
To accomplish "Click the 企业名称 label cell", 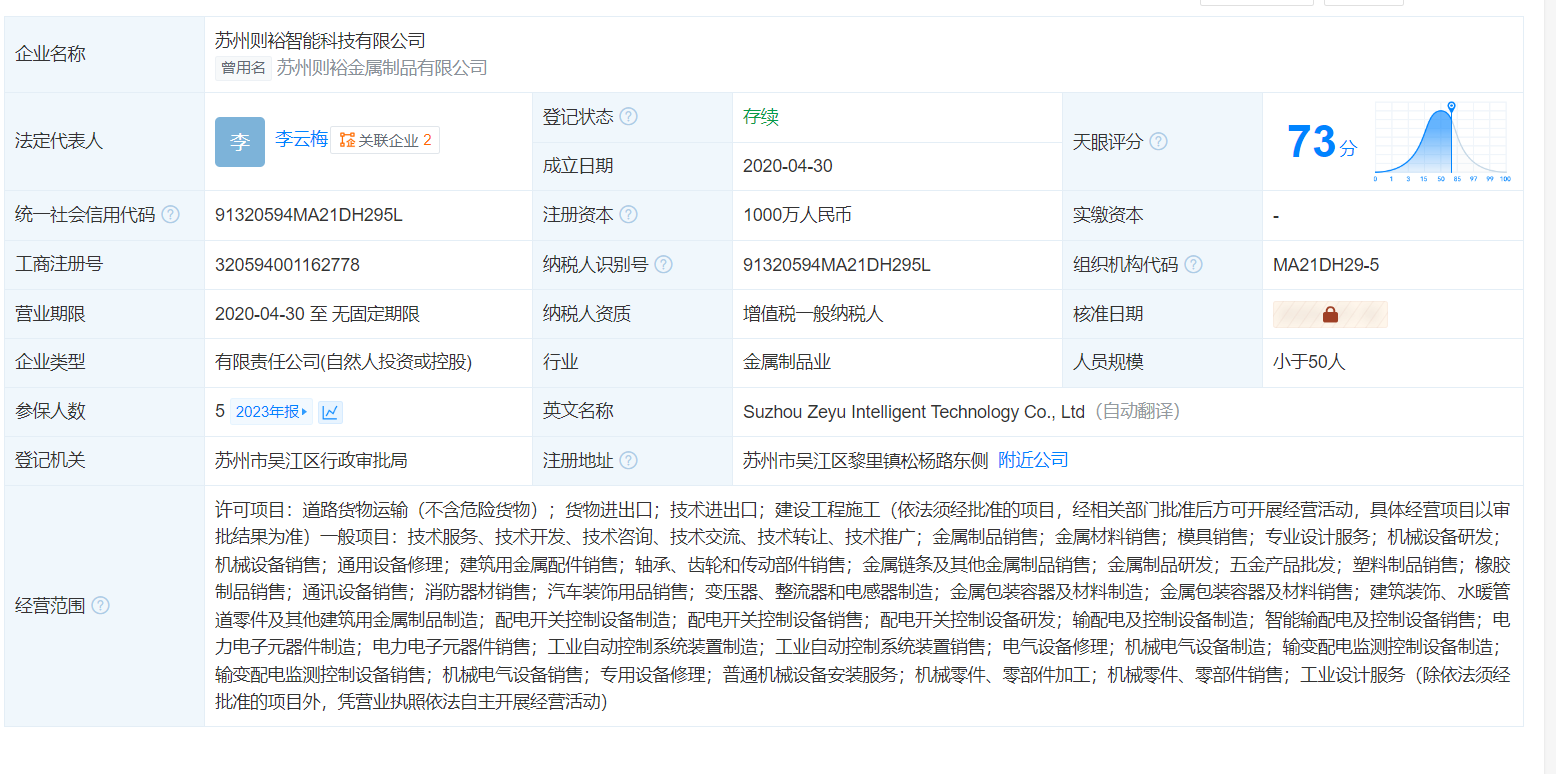I will (105, 54).
